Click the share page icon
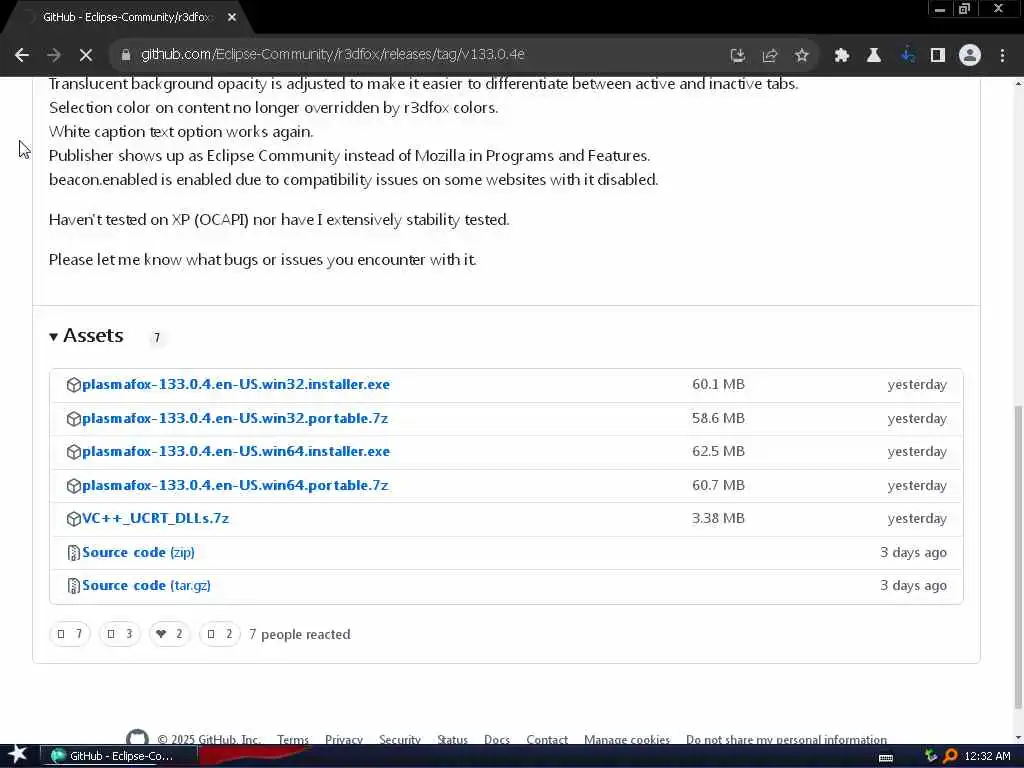The width and height of the screenshot is (1024, 768). click(x=769, y=56)
